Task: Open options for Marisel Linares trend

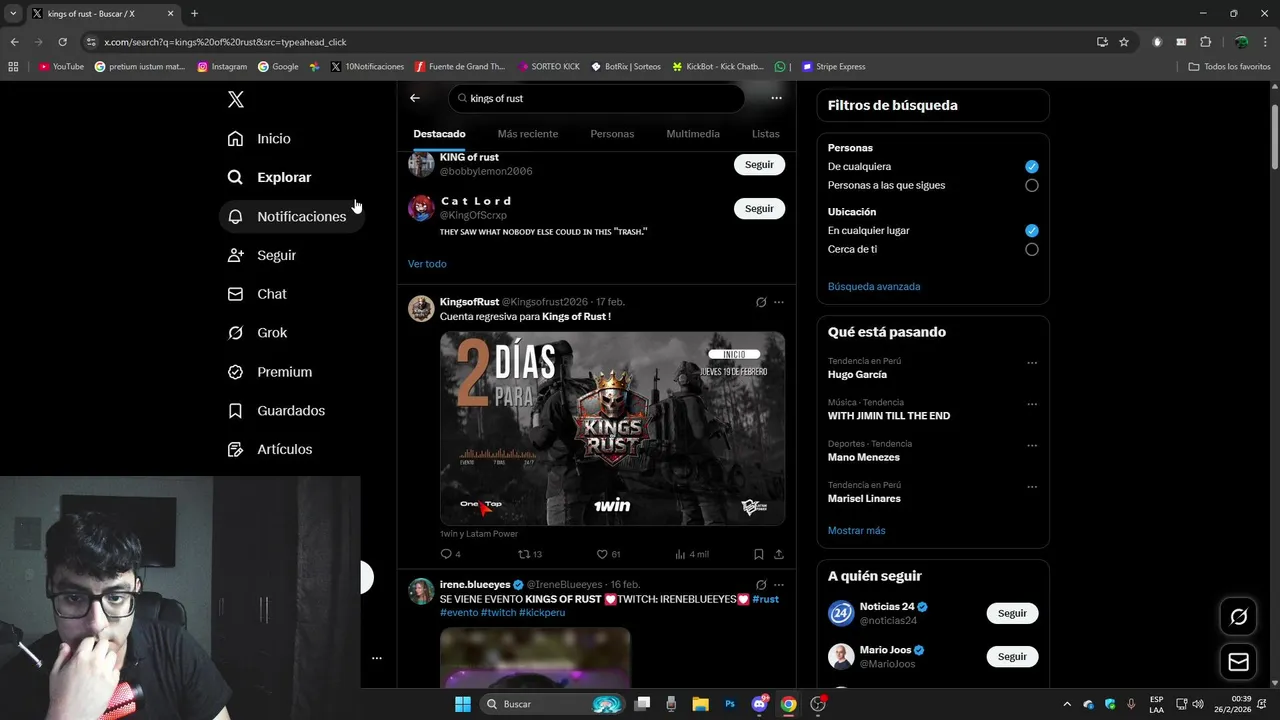Action: [x=1032, y=487]
